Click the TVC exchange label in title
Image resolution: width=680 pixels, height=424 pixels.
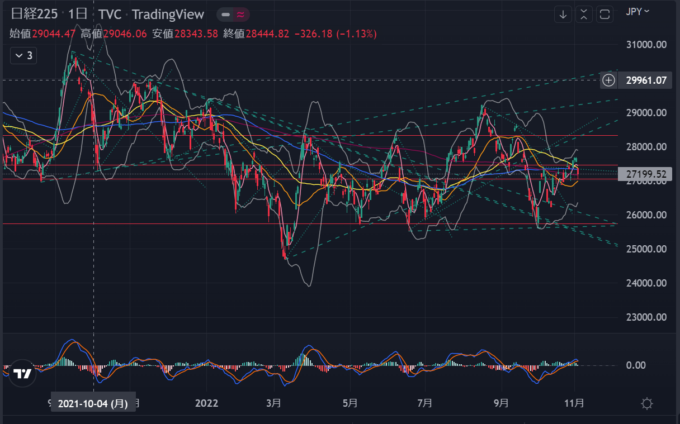coord(108,14)
